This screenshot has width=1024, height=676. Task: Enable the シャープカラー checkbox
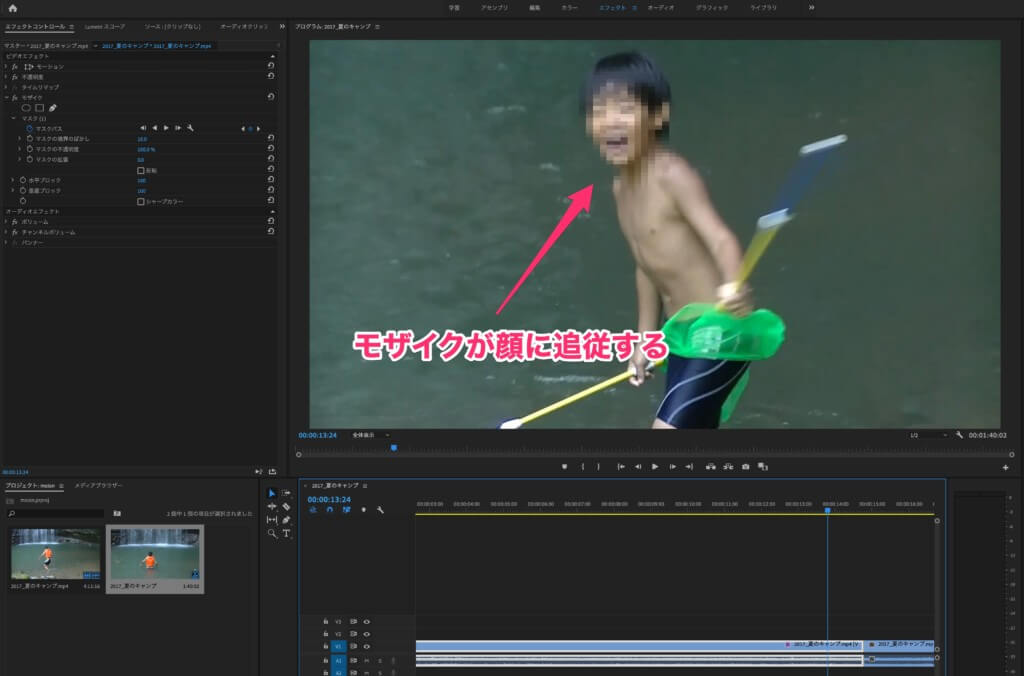(x=139, y=201)
